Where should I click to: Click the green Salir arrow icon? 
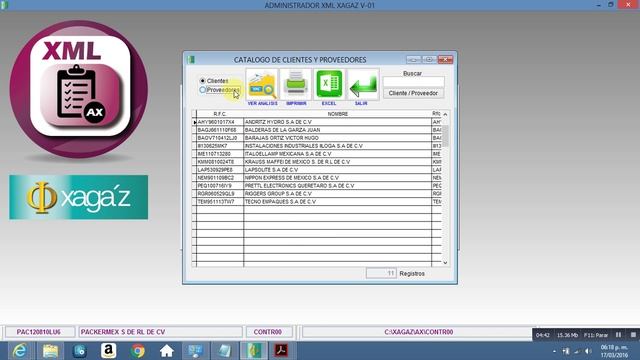click(362, 85)
